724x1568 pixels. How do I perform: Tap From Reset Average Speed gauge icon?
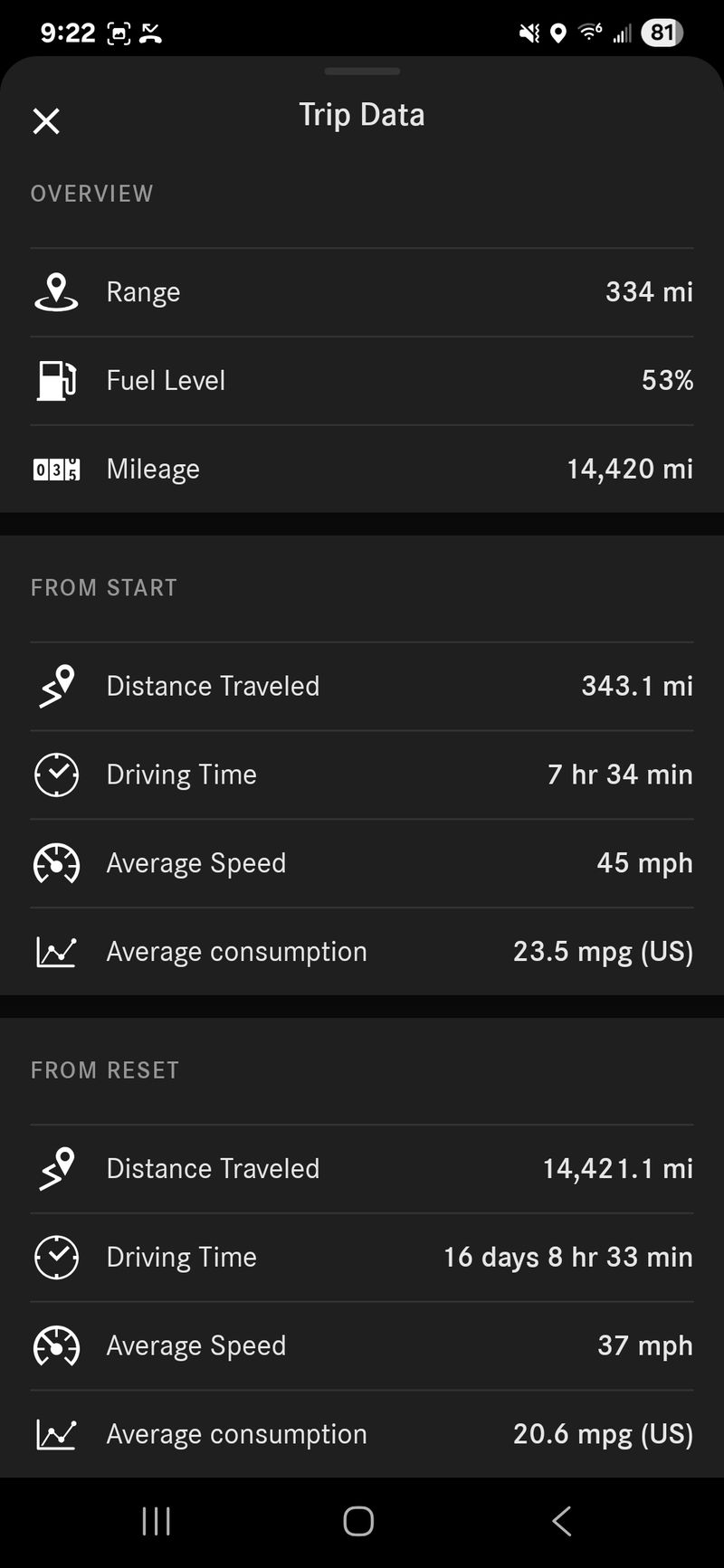[x=56, y=1345]
